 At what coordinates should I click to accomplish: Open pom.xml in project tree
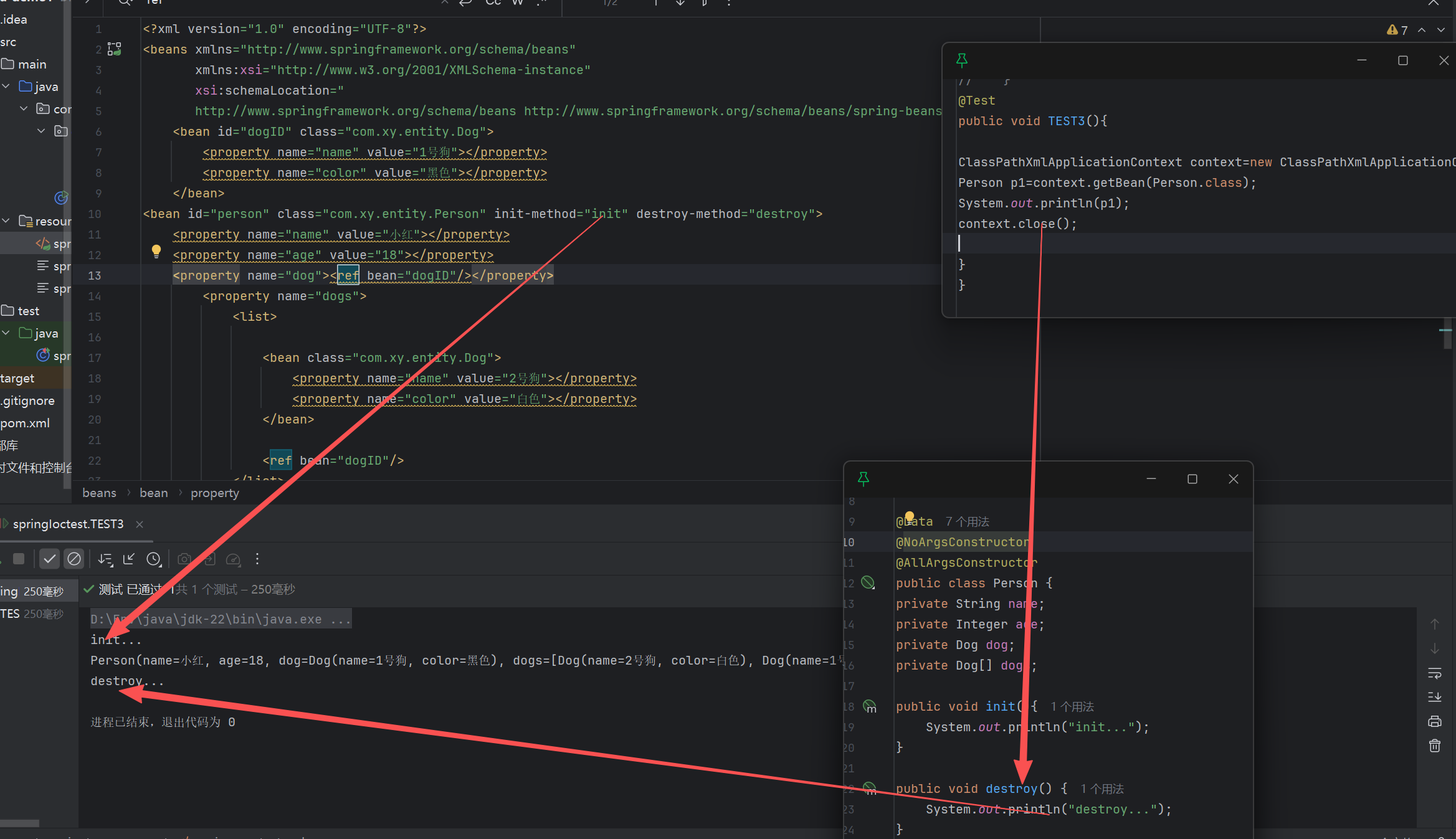point(25,423)
